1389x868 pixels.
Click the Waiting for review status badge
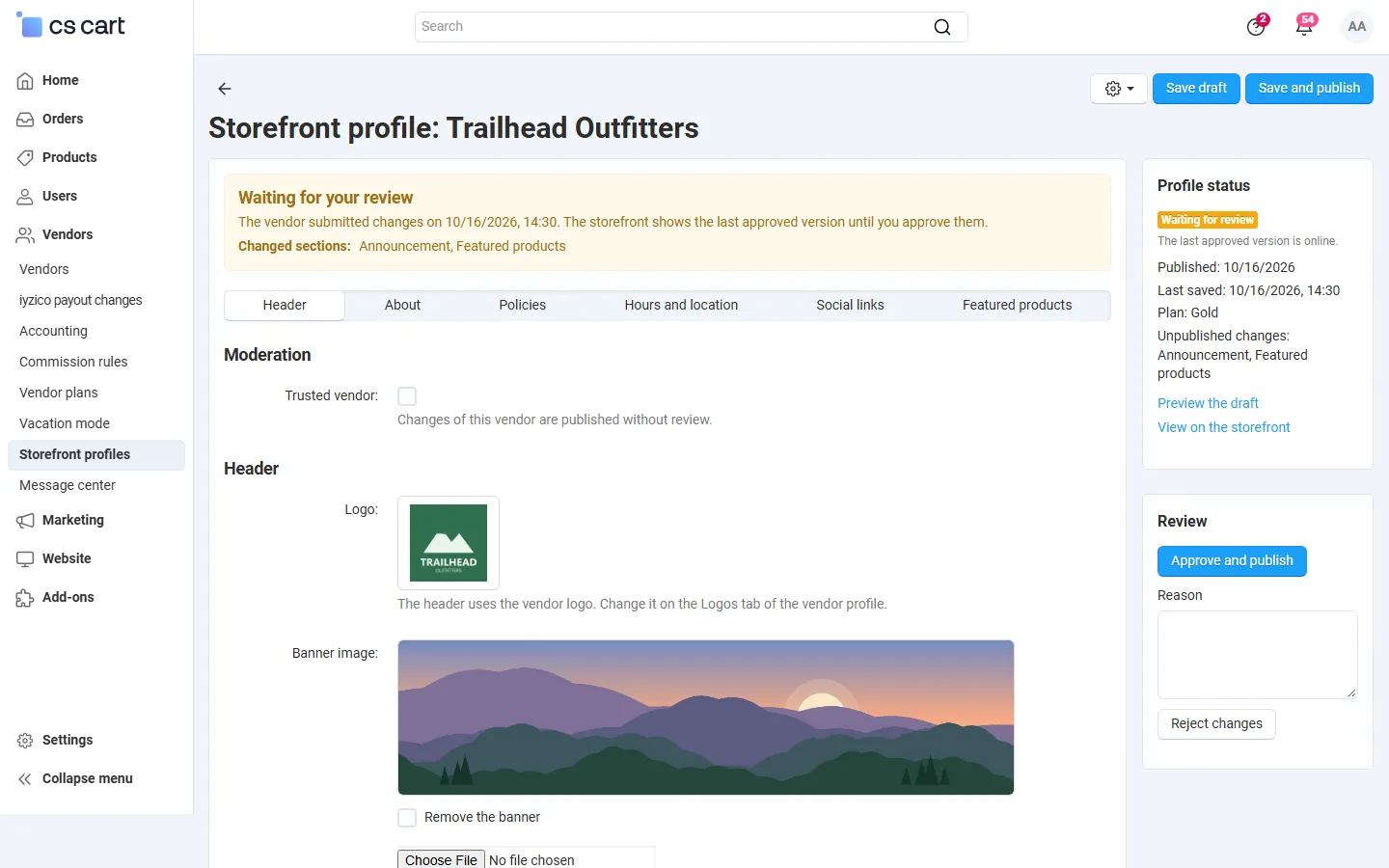click(x=1208, y=220)
